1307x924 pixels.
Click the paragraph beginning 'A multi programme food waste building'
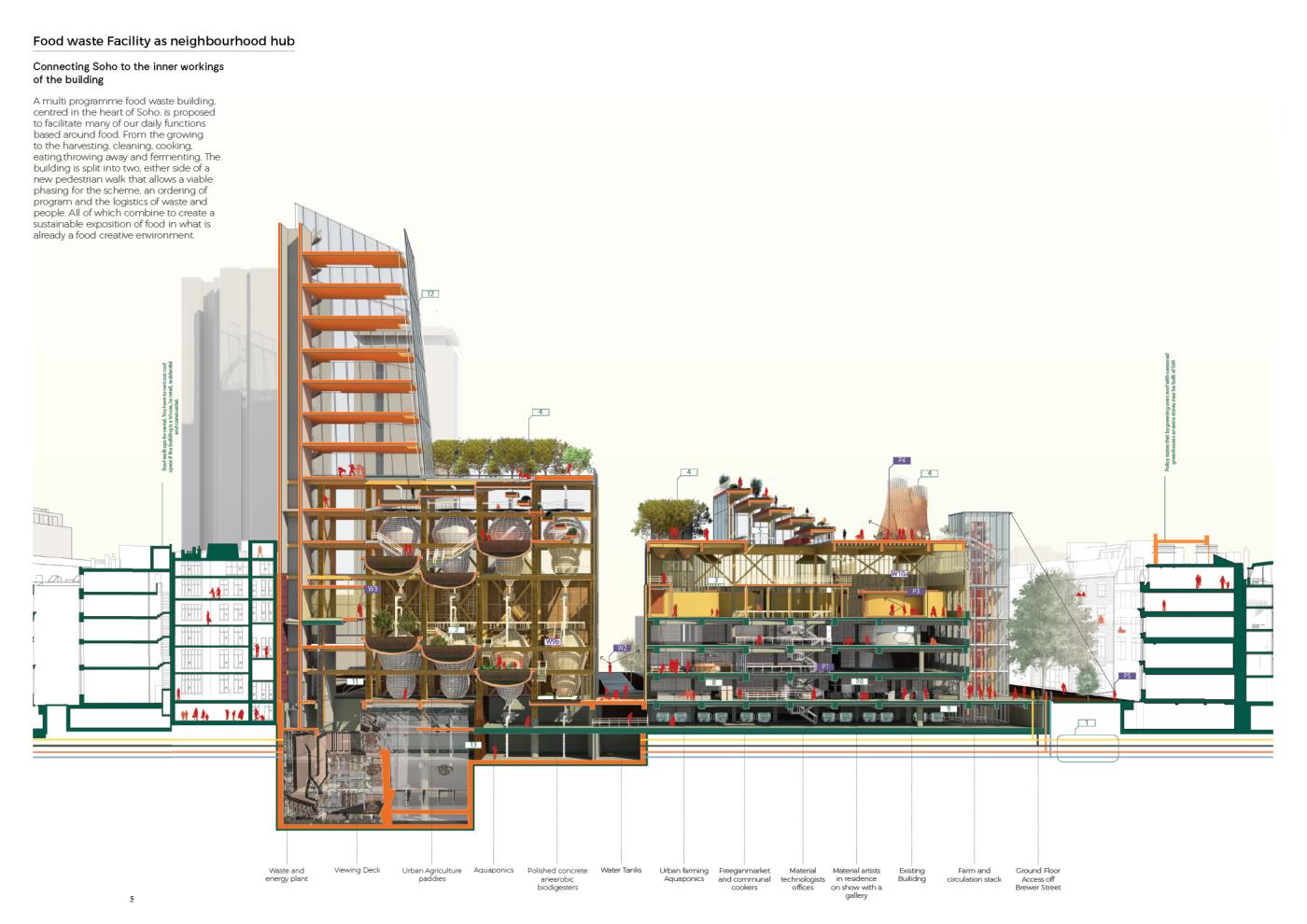pos(127,168)
